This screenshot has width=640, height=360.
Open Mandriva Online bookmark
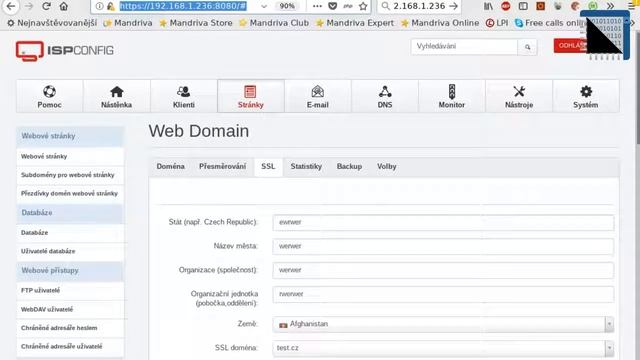(x=440, y=23)
